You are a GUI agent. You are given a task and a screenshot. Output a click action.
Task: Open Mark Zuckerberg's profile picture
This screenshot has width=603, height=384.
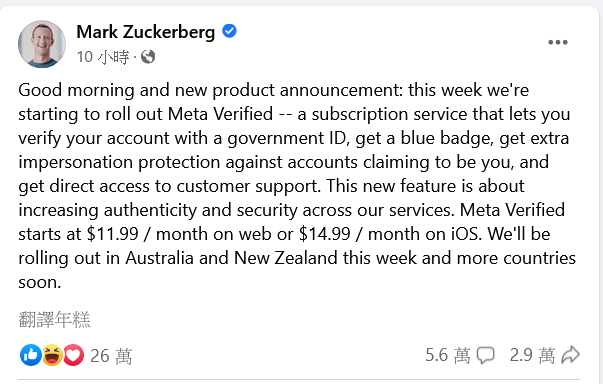(x=42, y=44)
